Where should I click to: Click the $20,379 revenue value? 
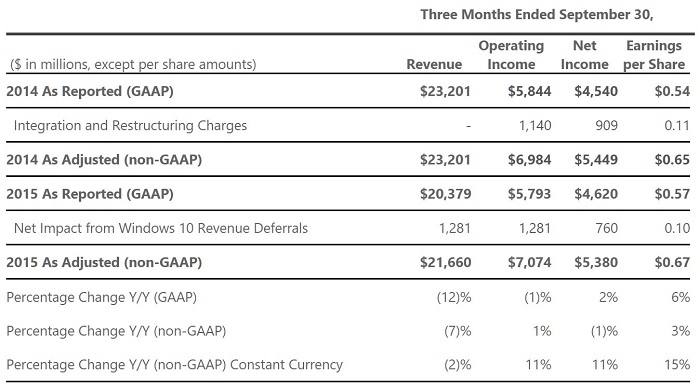(446, 194)
